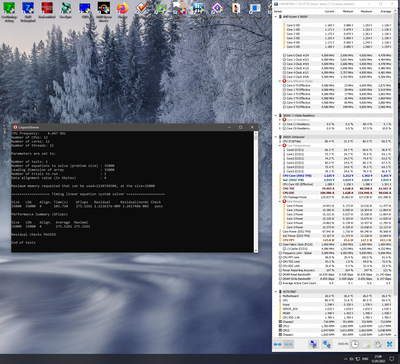The height and width of the screenshot is (364, 400).
Task: Click 'End of tests' line in console
Action: (x=24, y=243)
